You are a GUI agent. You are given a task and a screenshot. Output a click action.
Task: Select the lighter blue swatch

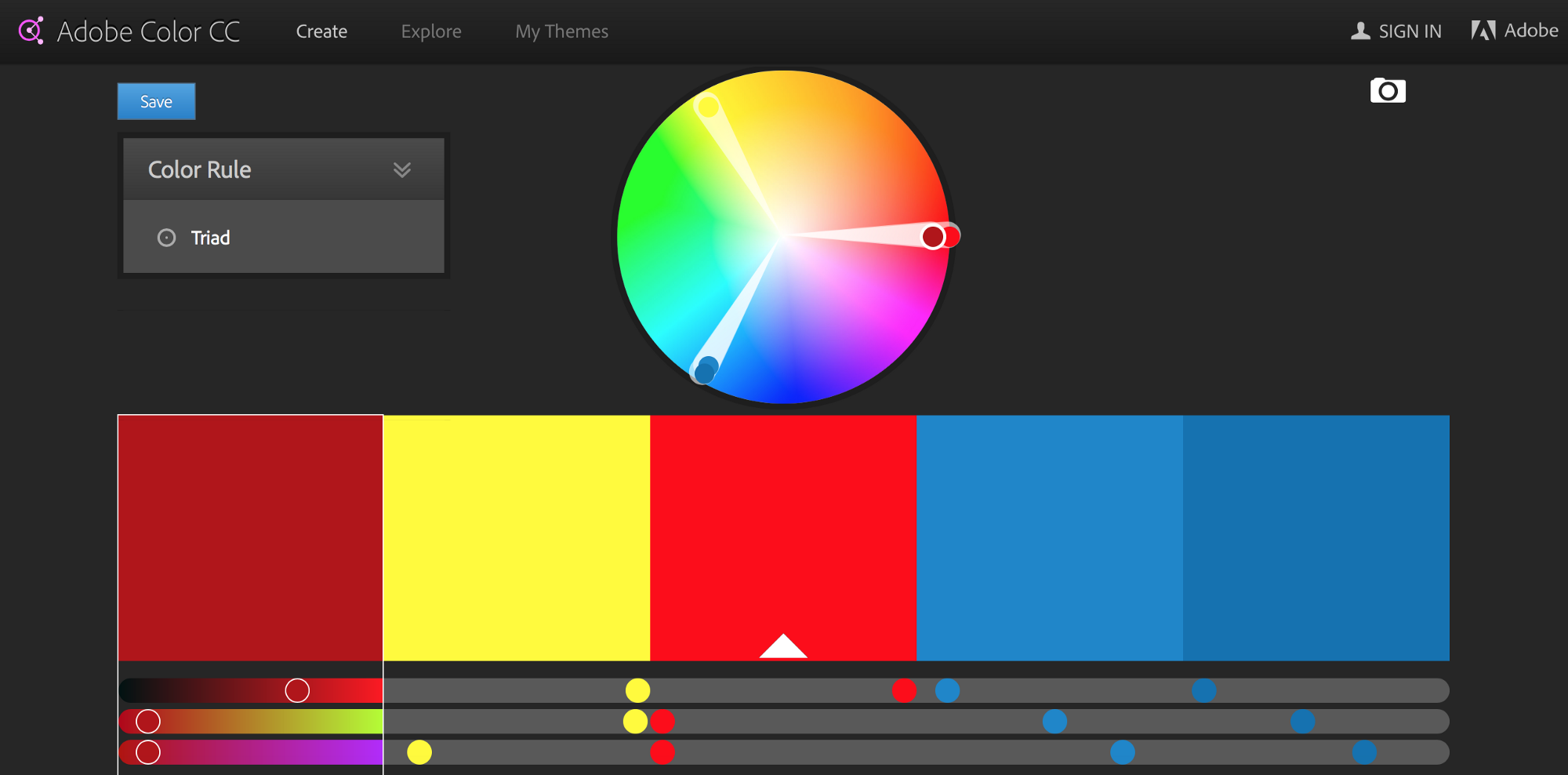pos(1050,537)
